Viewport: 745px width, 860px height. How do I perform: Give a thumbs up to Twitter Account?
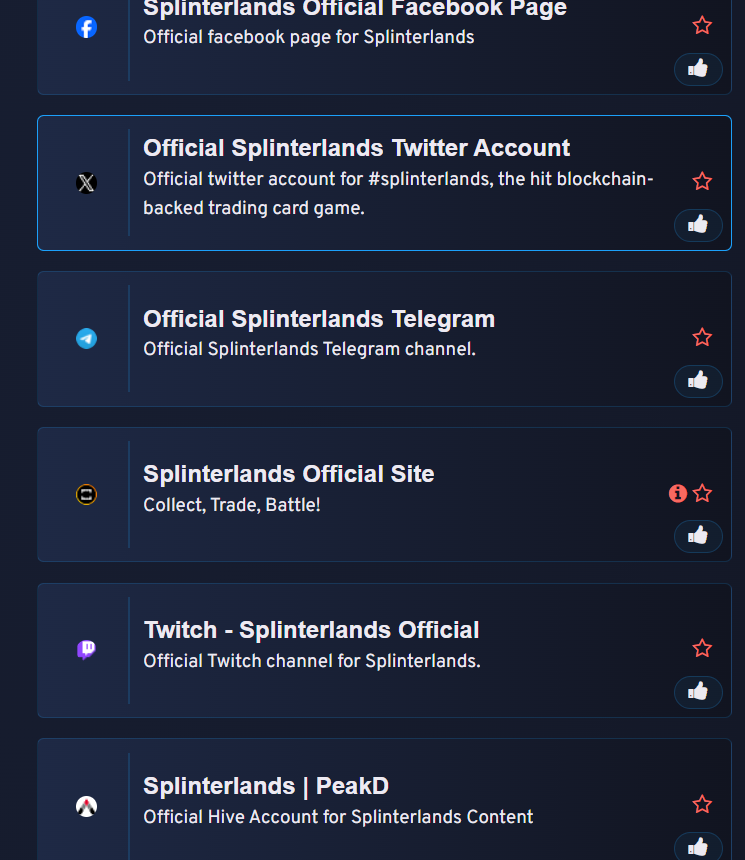(x=698, y=225)
